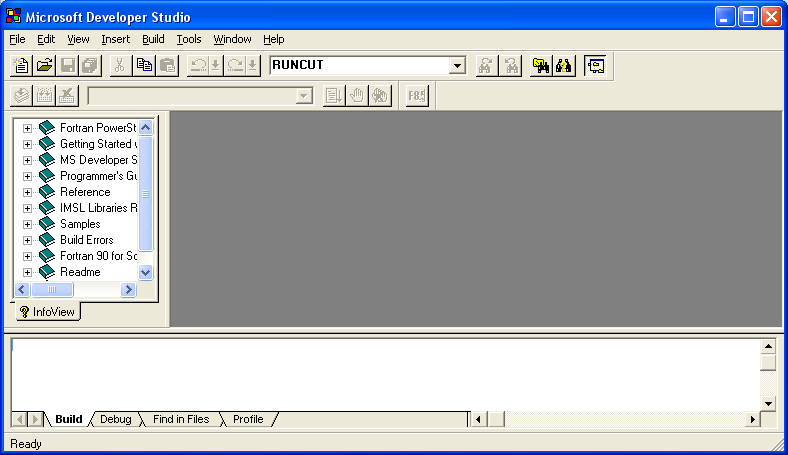Open the Help menu
This screenshot has width=788, height=455.
[x=273, y=39]
